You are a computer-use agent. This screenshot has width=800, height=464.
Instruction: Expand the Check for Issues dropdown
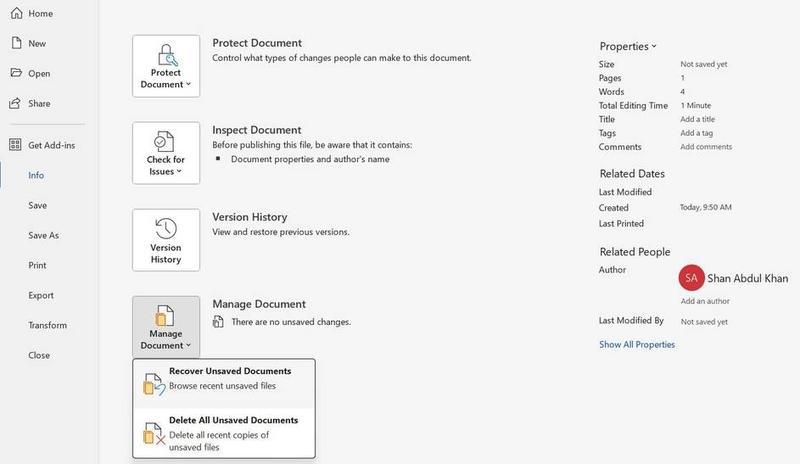click(x=166, y=153)
